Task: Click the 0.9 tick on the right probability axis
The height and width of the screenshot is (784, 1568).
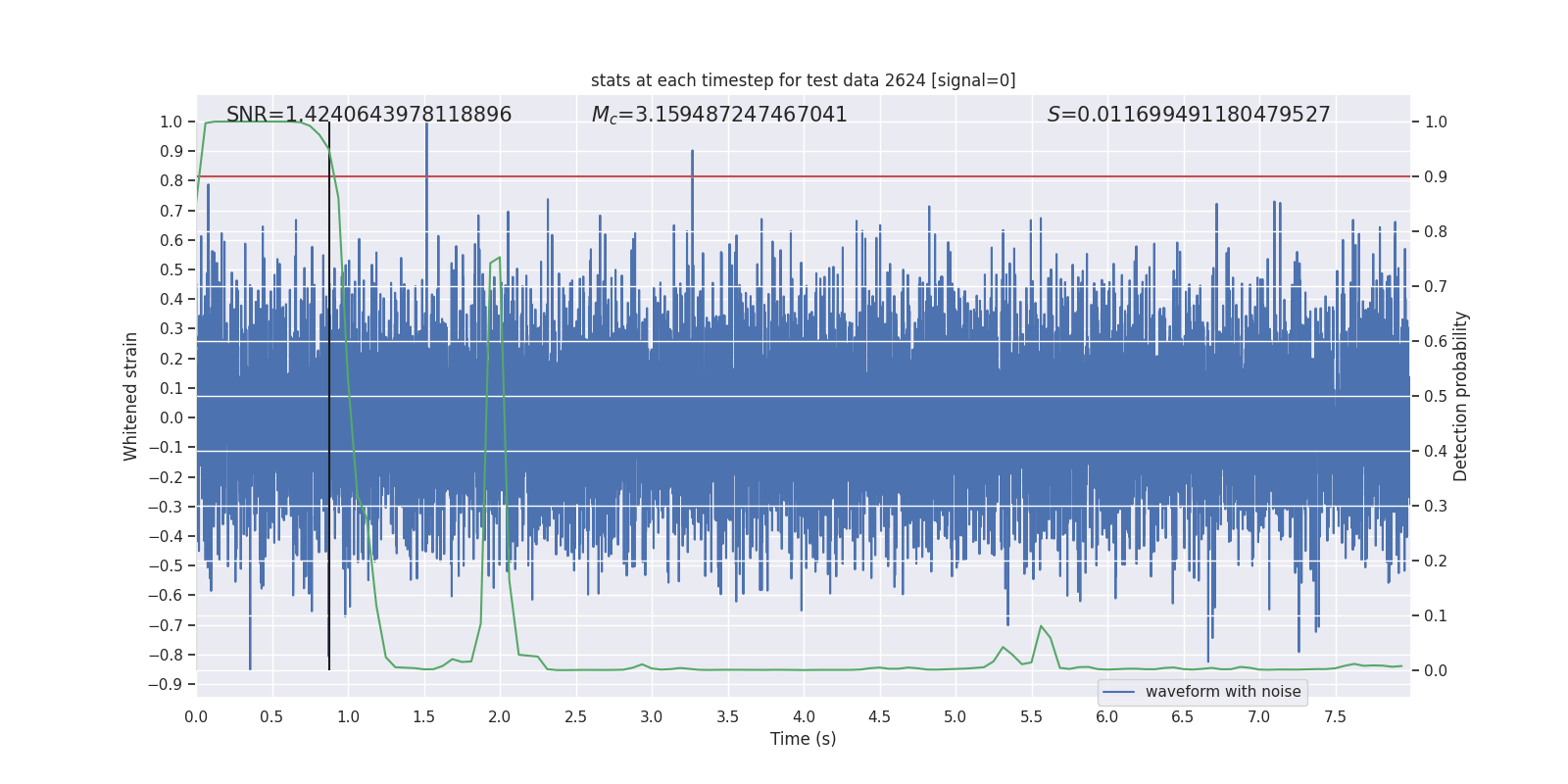Action: [1436, 176]
